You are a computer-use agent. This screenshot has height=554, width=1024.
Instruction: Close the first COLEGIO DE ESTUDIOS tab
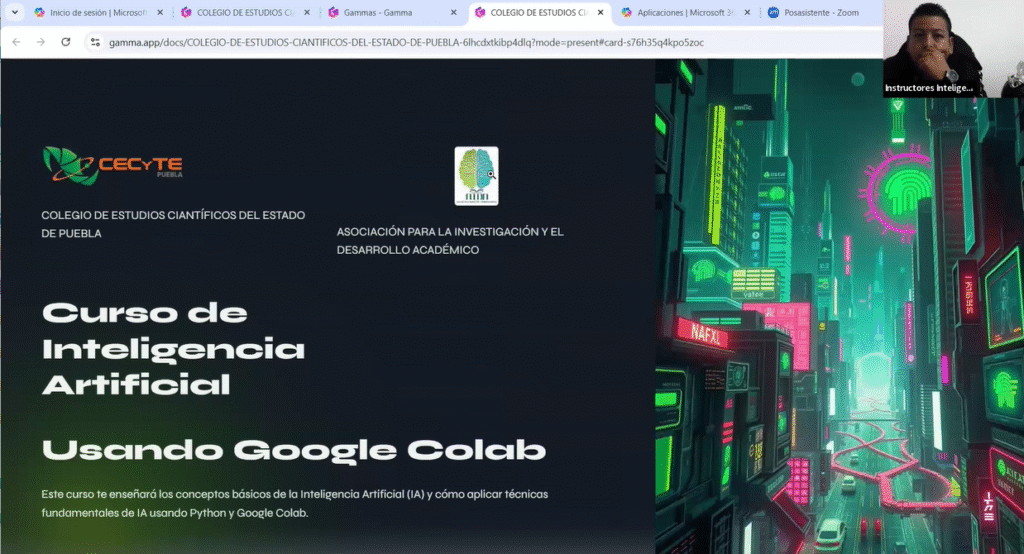(x=307, y=12)
